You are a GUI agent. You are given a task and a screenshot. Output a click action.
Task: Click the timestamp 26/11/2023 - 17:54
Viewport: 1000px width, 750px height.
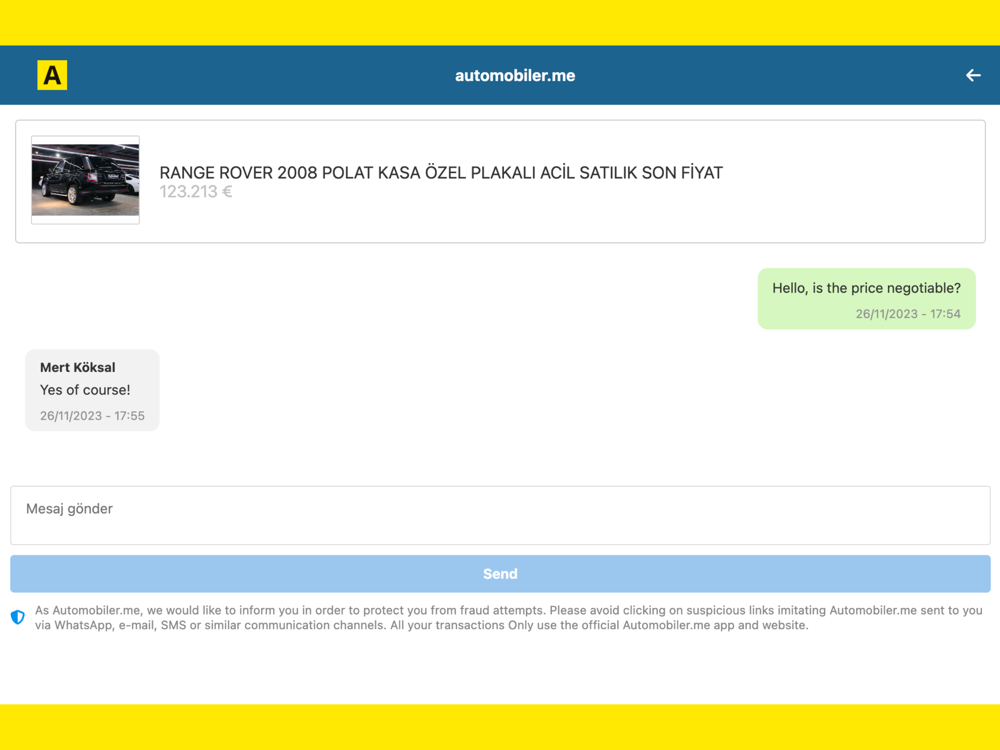(x=908, y=314)
